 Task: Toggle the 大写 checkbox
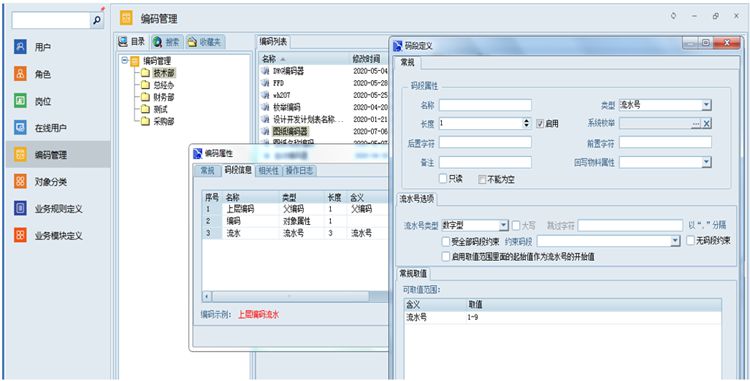point(516,225)
